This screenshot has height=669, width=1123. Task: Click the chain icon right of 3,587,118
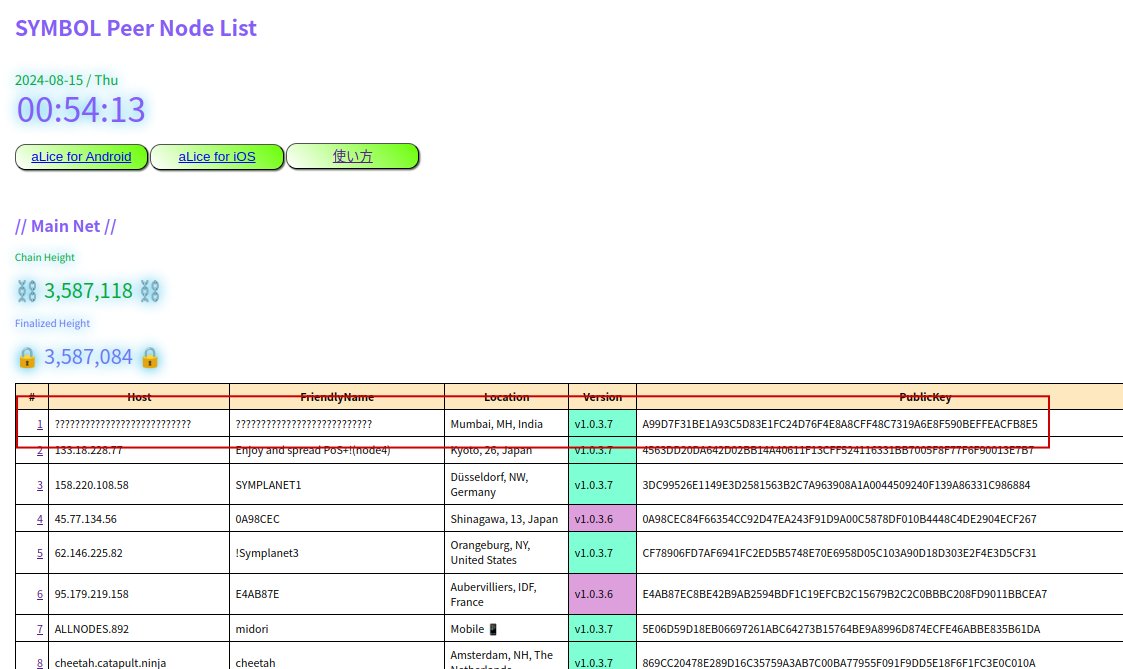coord(150,291)
